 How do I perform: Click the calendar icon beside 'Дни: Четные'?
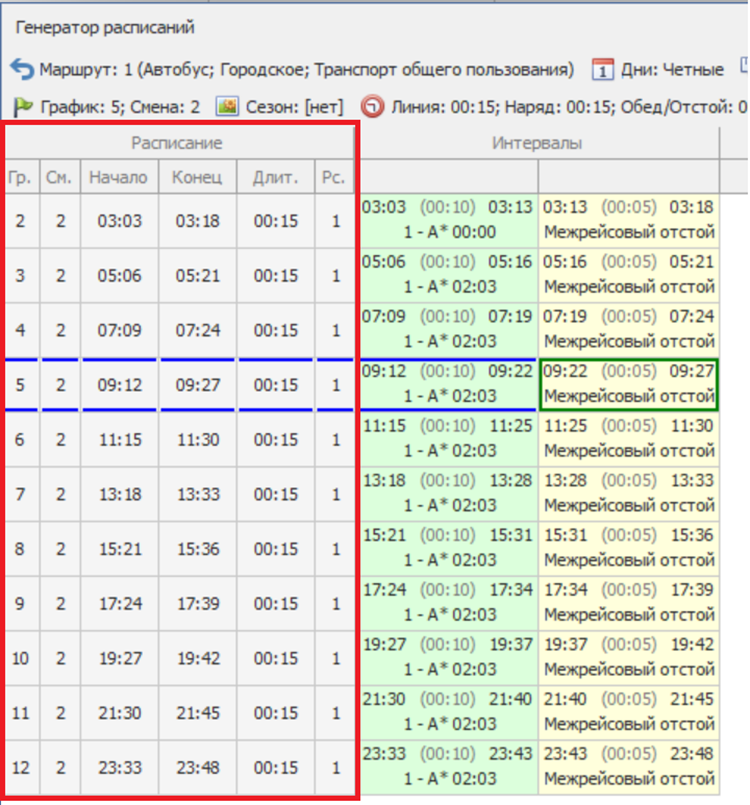click(603, 69)
